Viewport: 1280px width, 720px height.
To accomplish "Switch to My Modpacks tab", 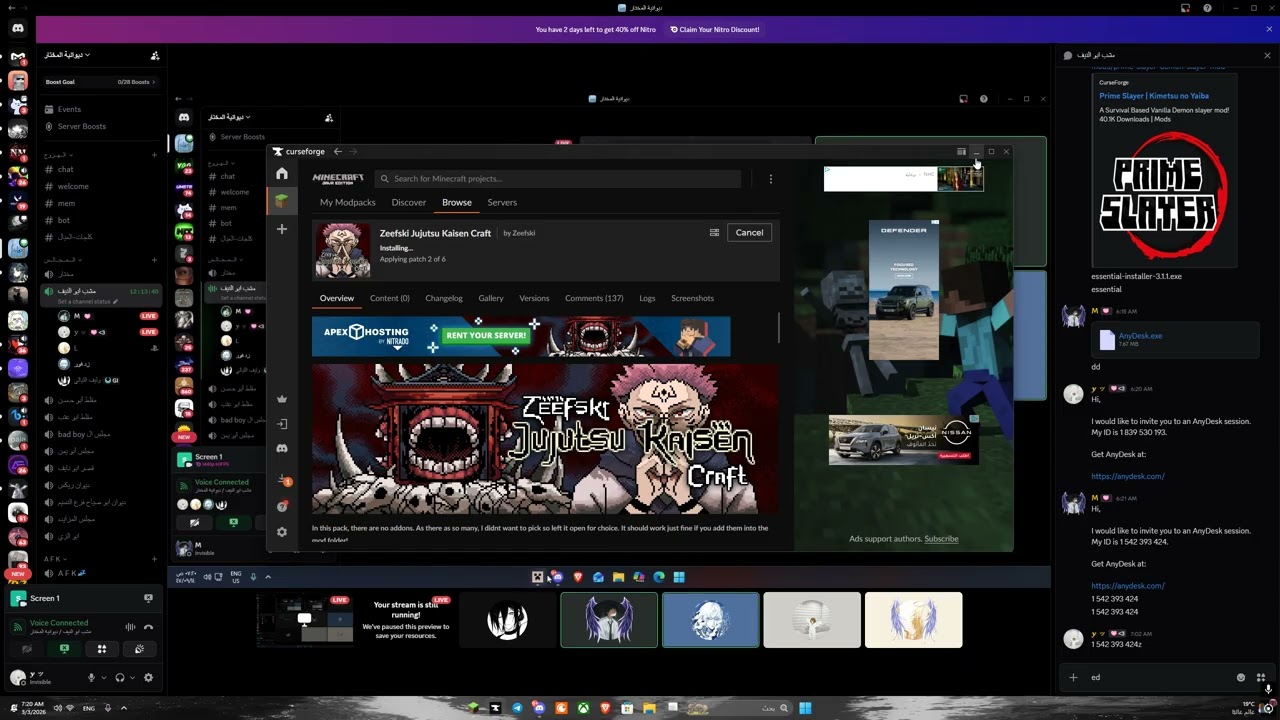I will (x=348, y=202).
